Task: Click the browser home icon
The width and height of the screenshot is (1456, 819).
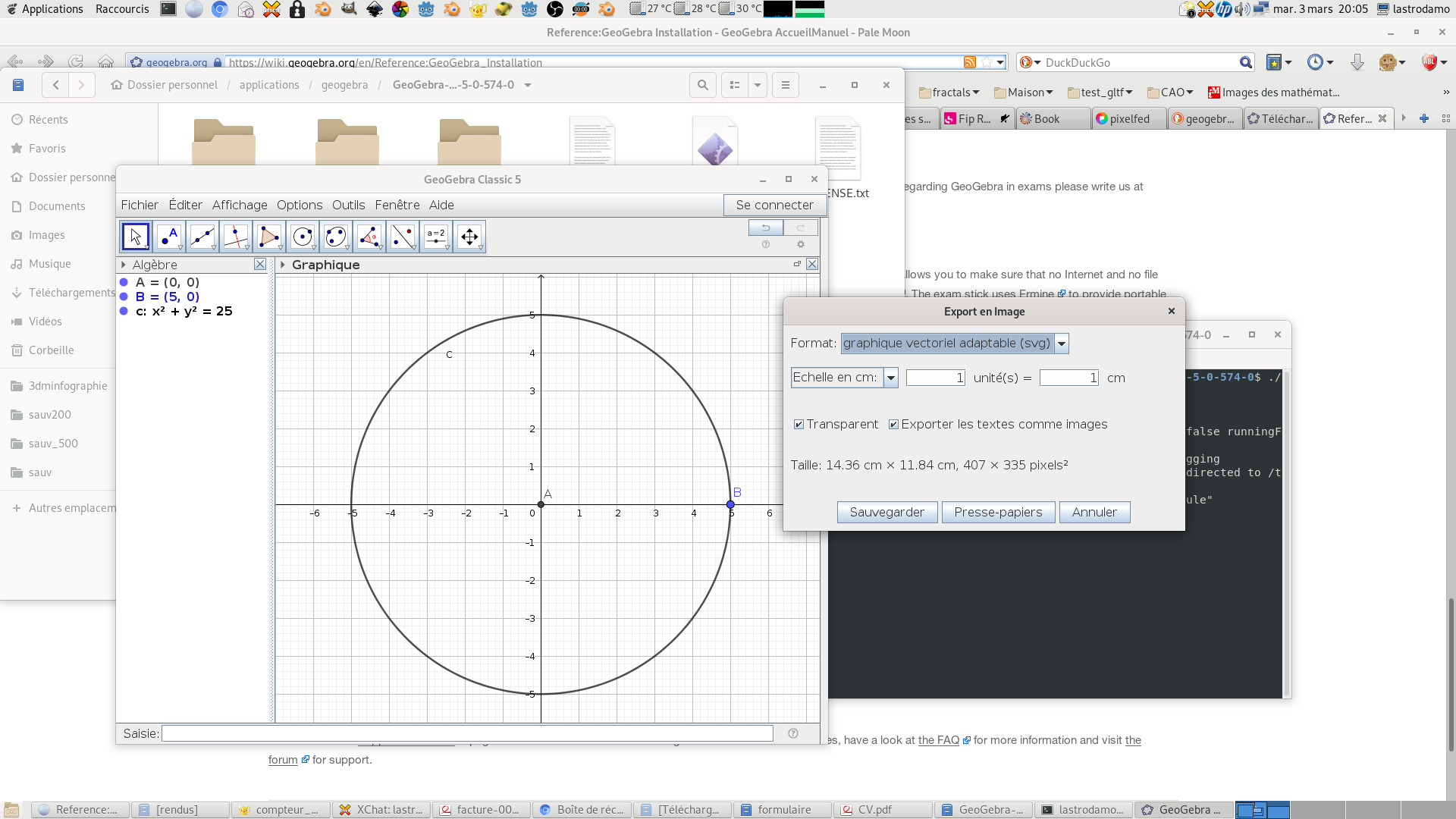Action: coord(106,62)
